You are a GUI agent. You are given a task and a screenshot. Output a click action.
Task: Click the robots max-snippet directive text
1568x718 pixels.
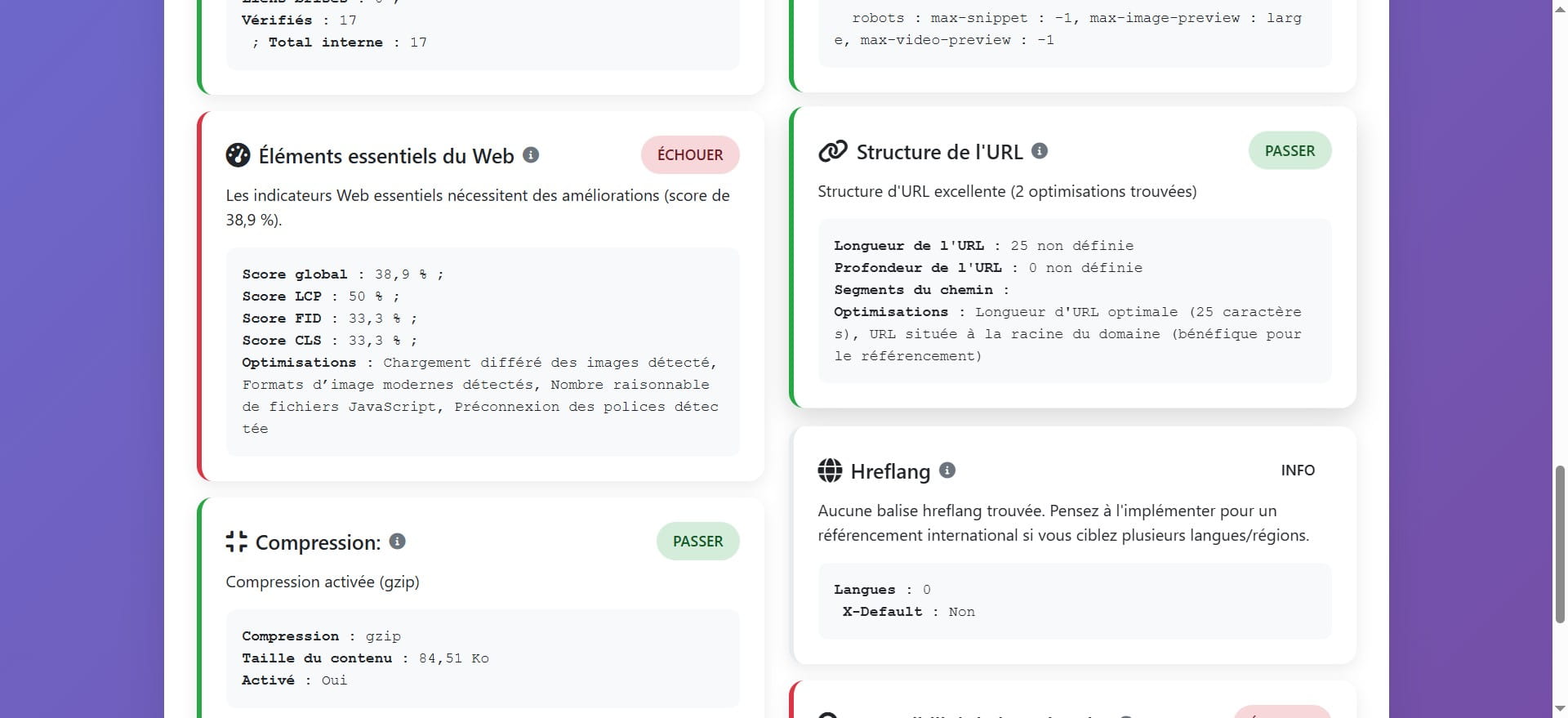[1067, 29]
